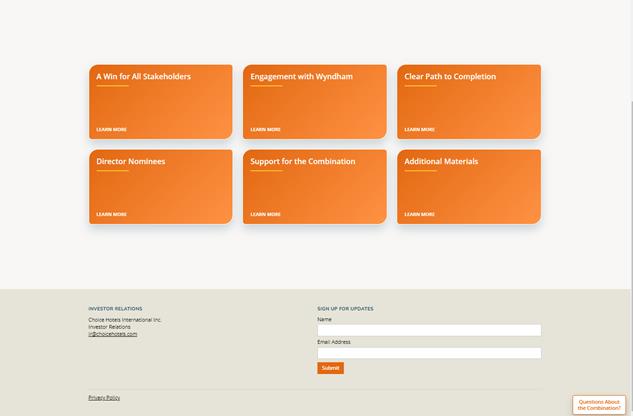Open Questions About the Combination popup
Viewport: 633px width, 416px height.
(x=599, y=405)
